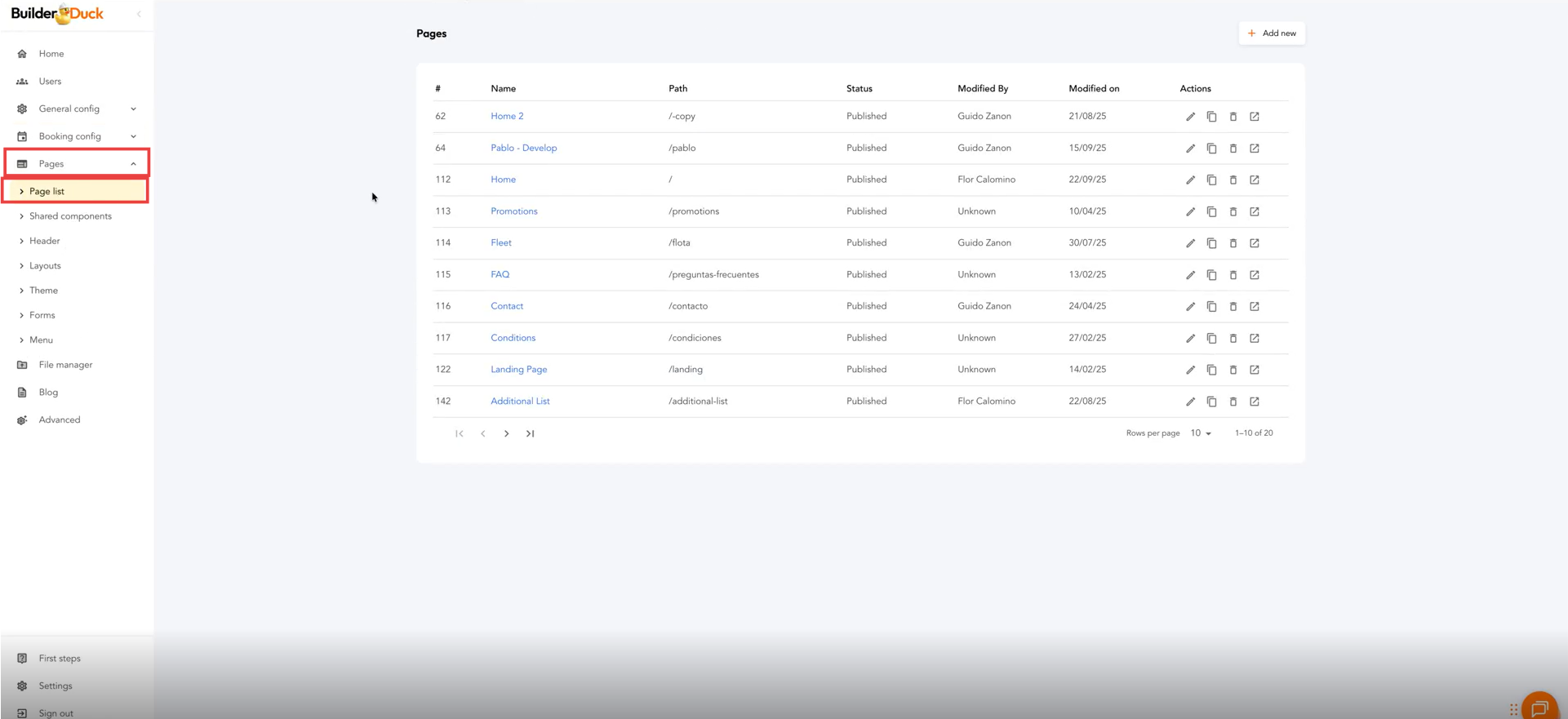
Task: Open Landing Page in new tab icon
Action: pyautogui.click(x=1254, y=370)
